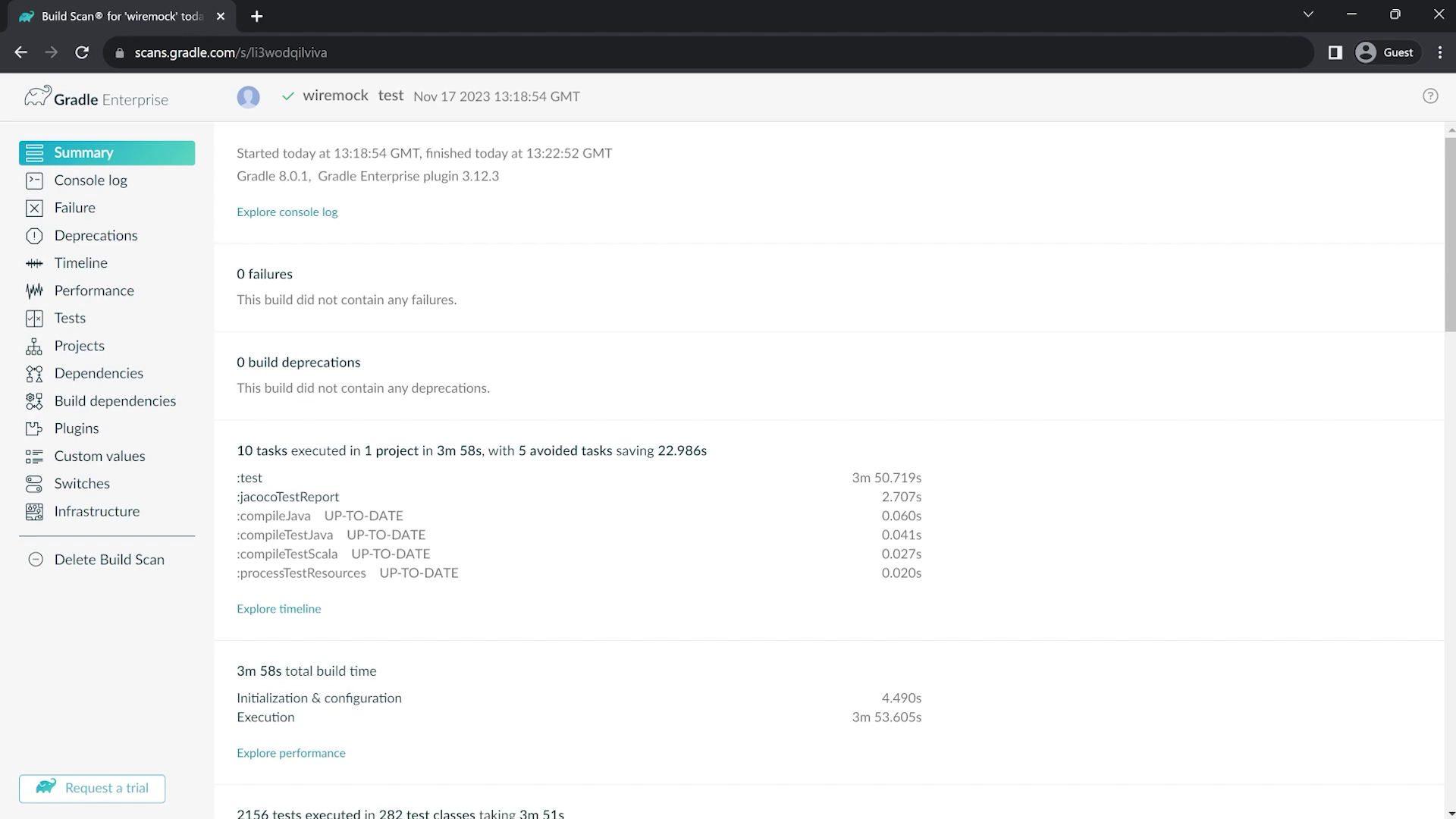Click Delete Build Scan
This screenshot has width=1456, height=819.
tap(108, 560)
